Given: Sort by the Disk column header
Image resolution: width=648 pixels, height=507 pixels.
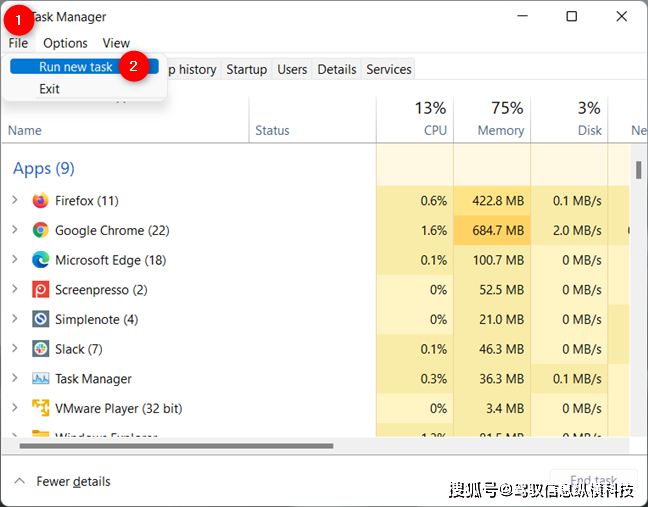Looking at the screenshot, I should 569,120.
